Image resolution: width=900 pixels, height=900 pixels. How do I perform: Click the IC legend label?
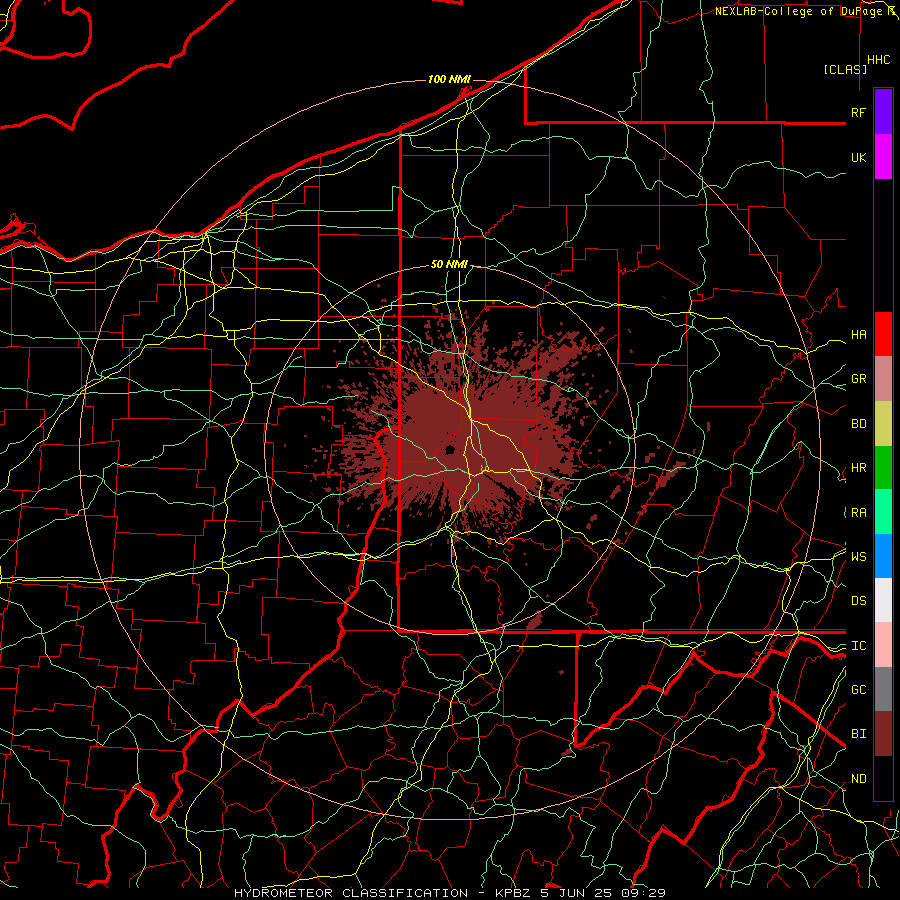point(859,646)
